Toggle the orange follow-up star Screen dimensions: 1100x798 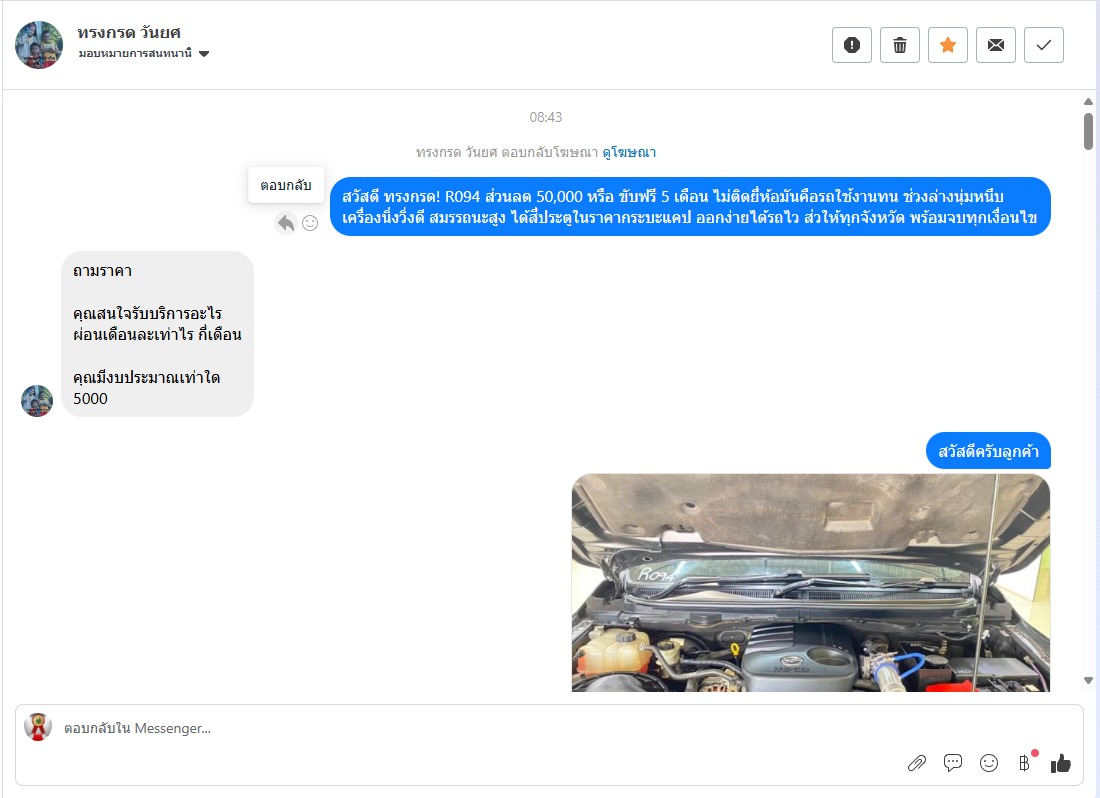pyautogui.click(x=948, y=45)
